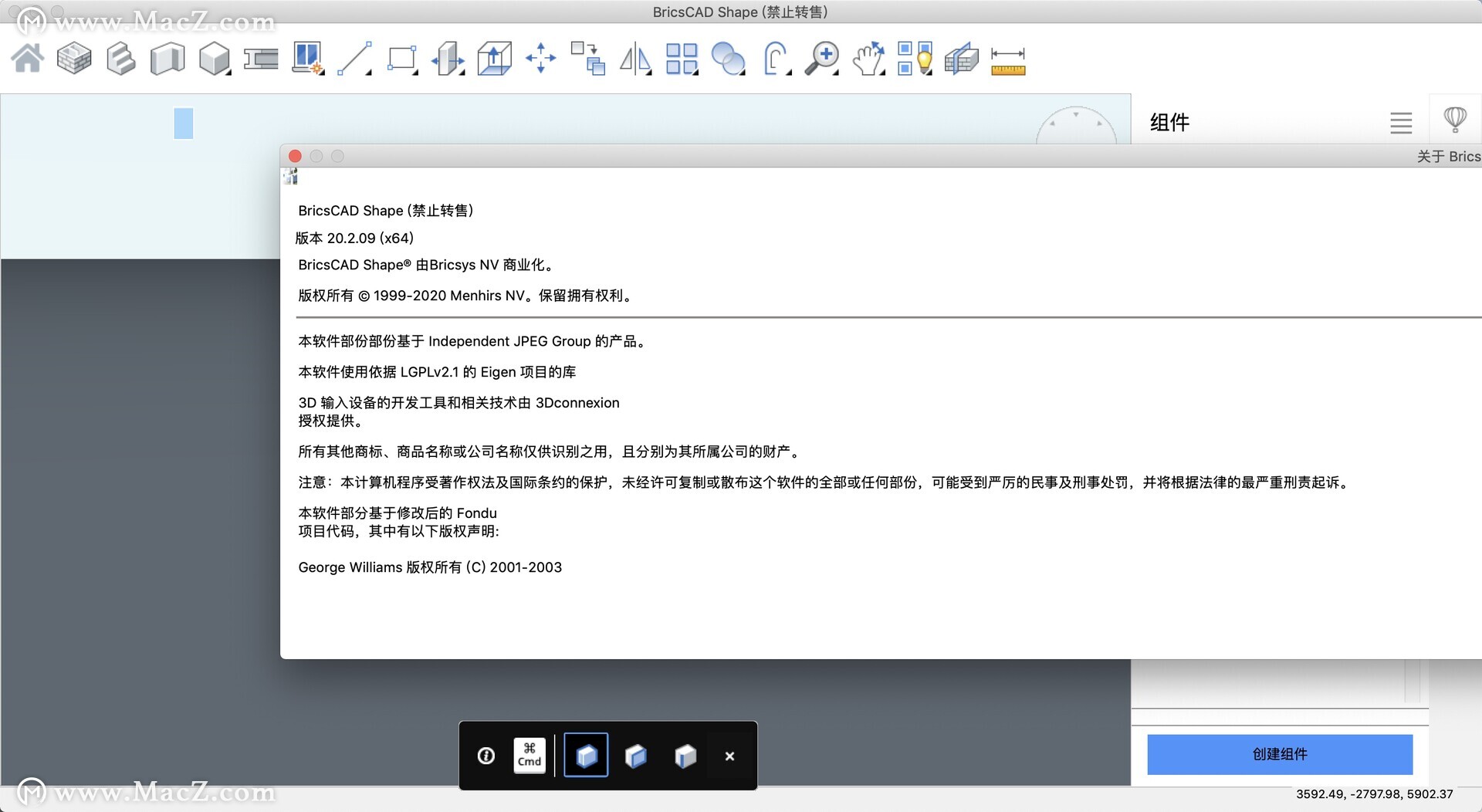The image size is (1482, 812).
Task: Select the Box solid tool
Action: point(215,59)
